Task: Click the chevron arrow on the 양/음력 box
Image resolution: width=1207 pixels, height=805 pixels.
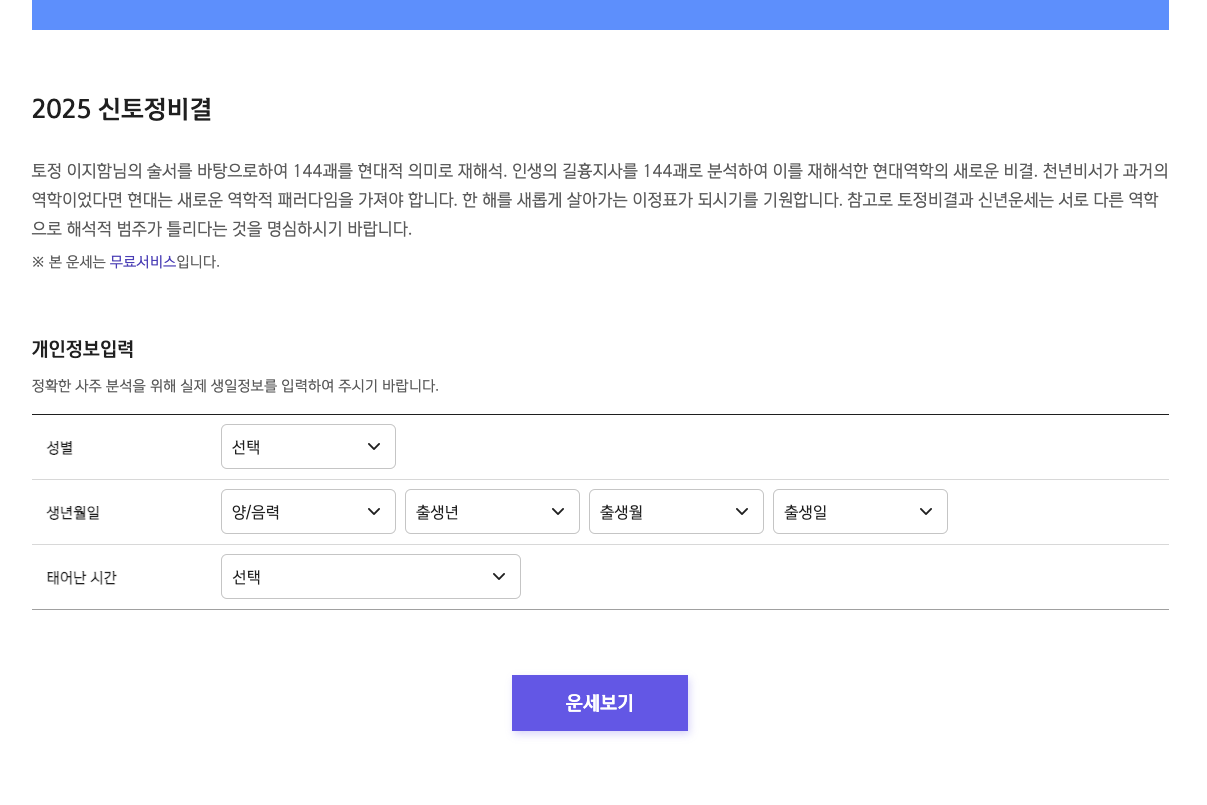Action: 374,511
